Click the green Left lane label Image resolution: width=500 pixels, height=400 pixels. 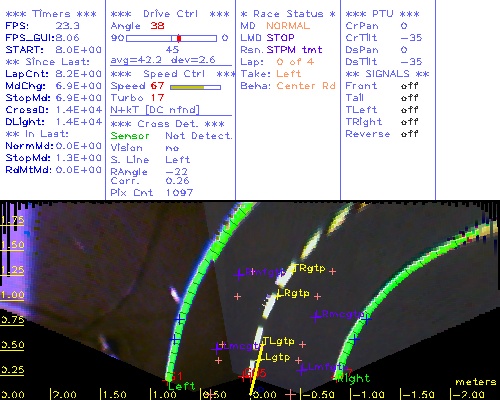click(182, 386)
